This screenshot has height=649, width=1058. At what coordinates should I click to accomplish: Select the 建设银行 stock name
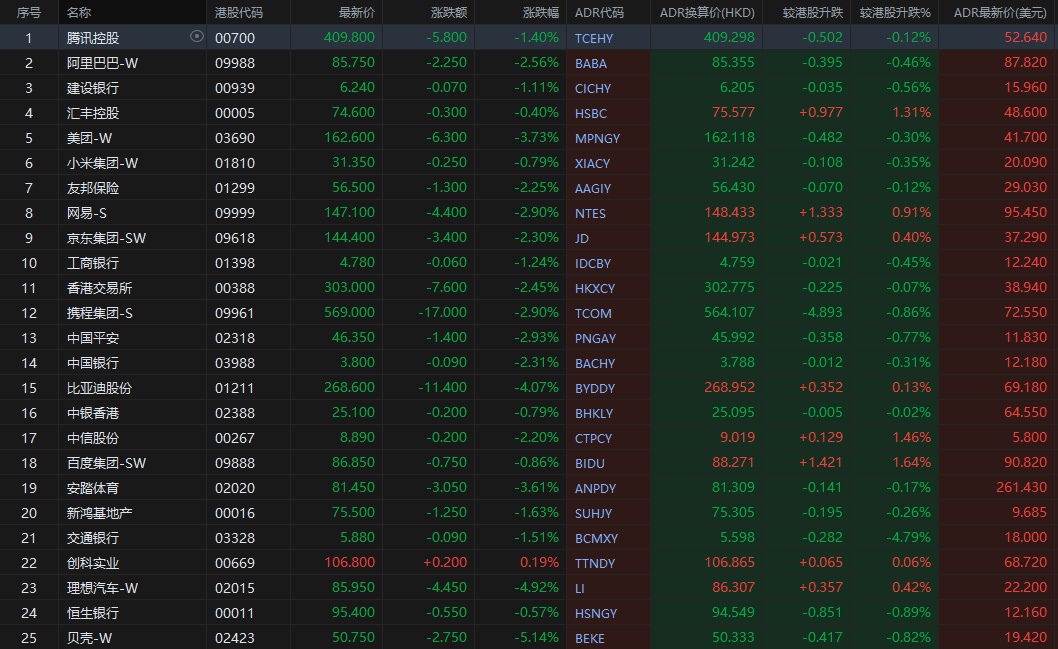(x=93, y=88)
